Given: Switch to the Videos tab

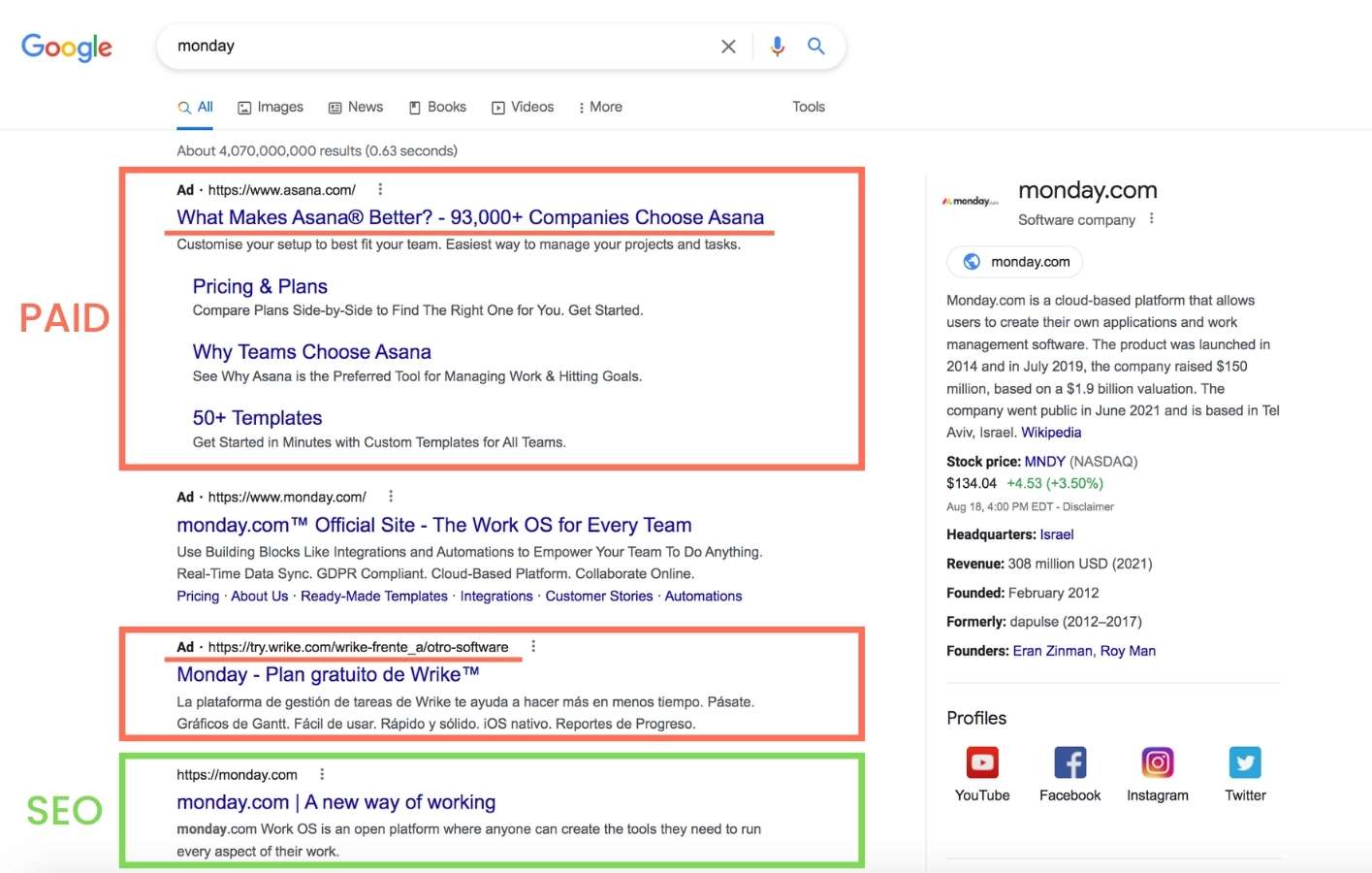Looking at the screenshot, I should pyautogui.click(x=523, y=107).
